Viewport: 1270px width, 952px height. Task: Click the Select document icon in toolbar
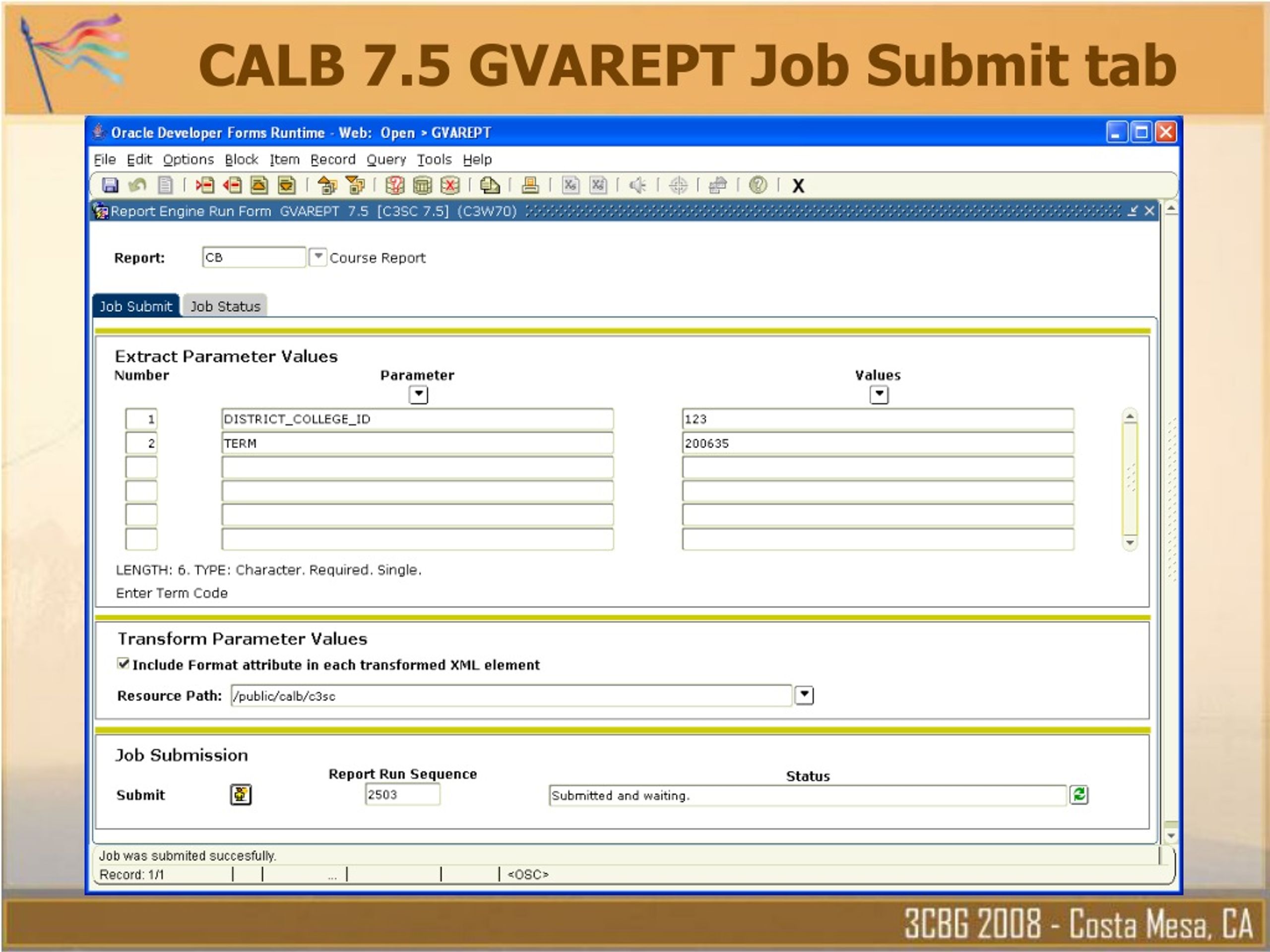pos(165,185)
